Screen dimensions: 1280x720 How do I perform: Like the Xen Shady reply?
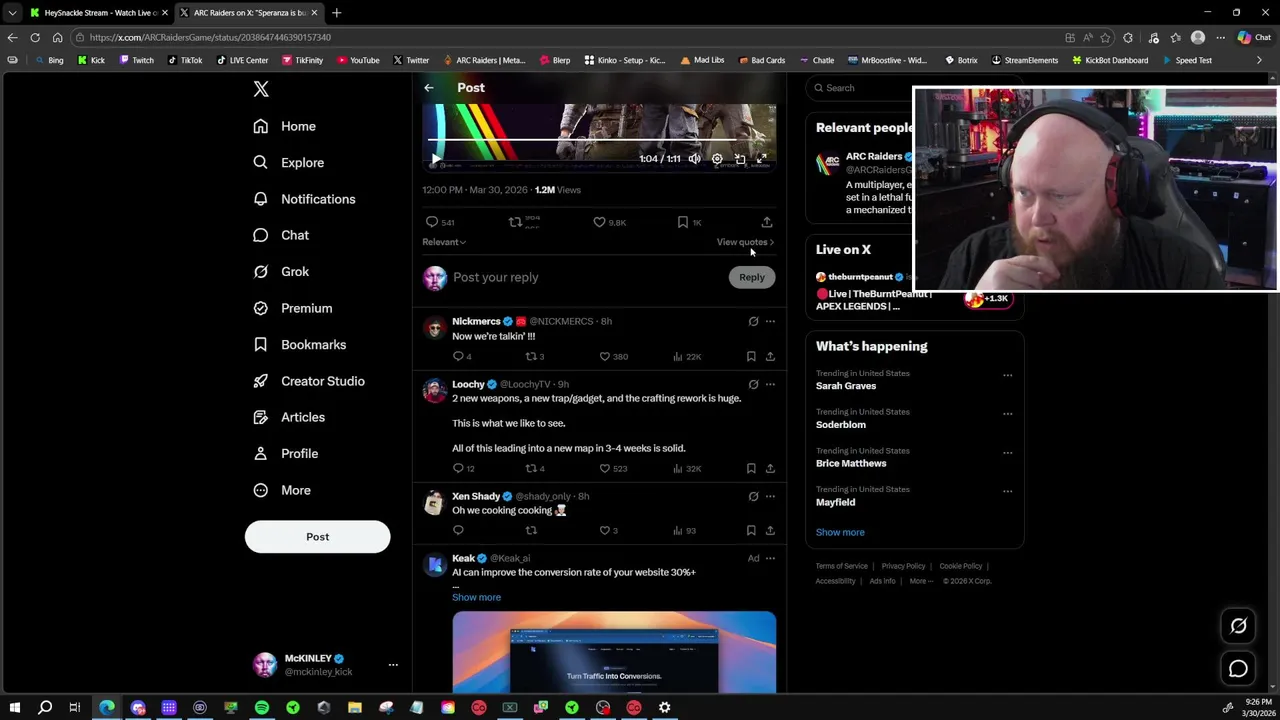[x=604, y=530]
